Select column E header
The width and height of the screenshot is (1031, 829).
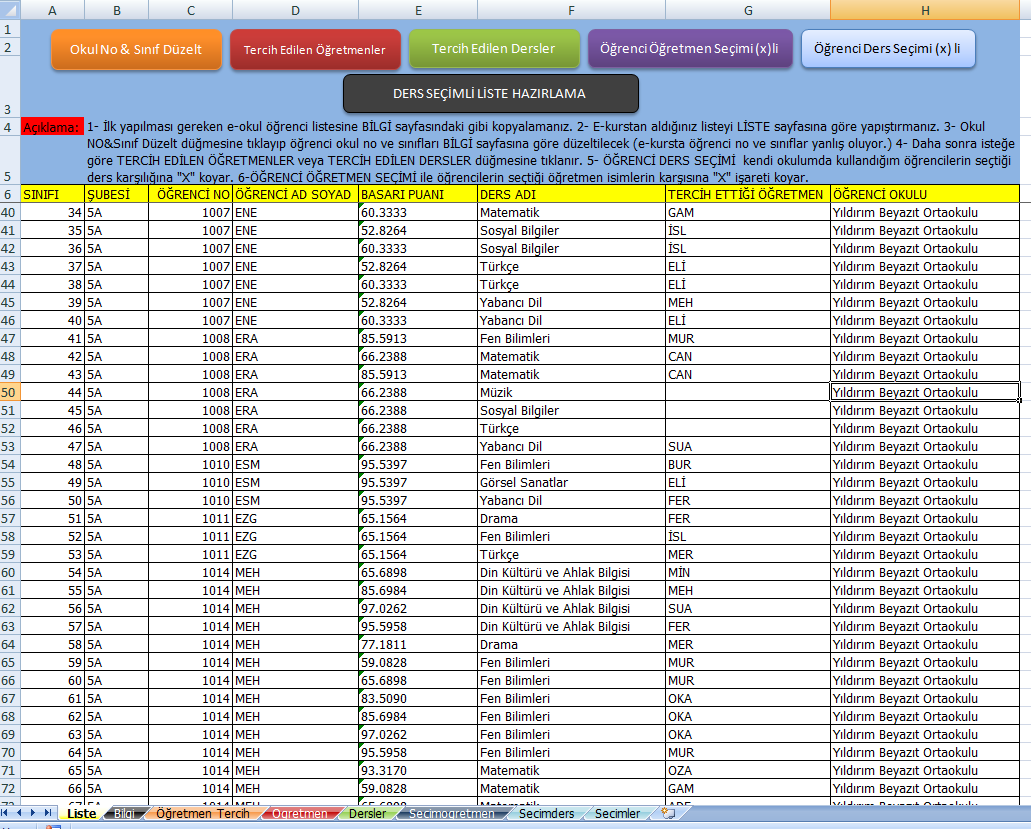click(418, 10)
